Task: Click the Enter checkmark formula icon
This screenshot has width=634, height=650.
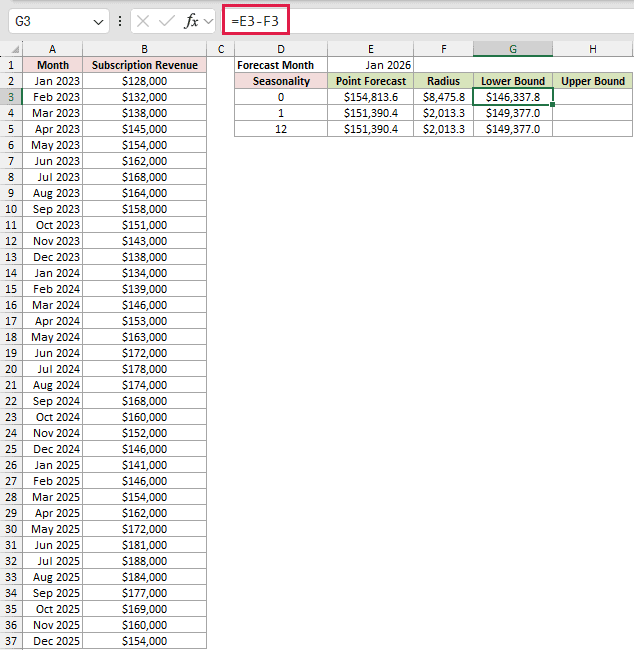Action: (x=167, y=21)
